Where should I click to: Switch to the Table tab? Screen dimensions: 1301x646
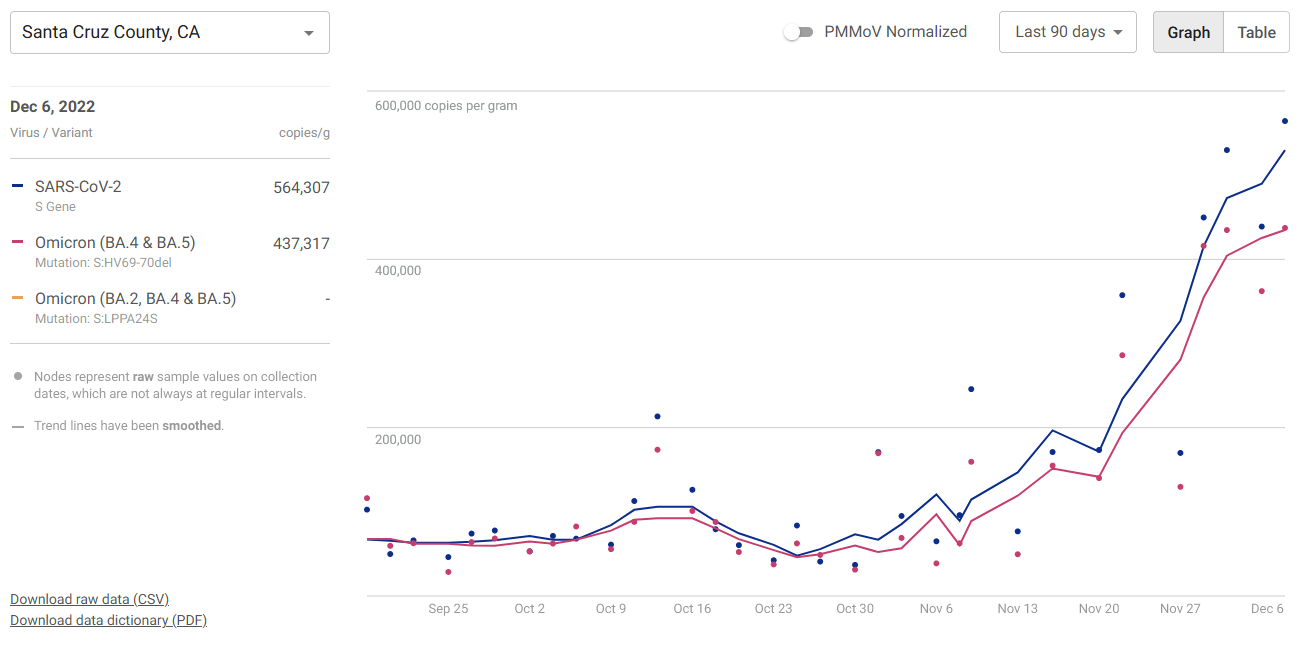pyautogui.click(x=1256, y=32)
